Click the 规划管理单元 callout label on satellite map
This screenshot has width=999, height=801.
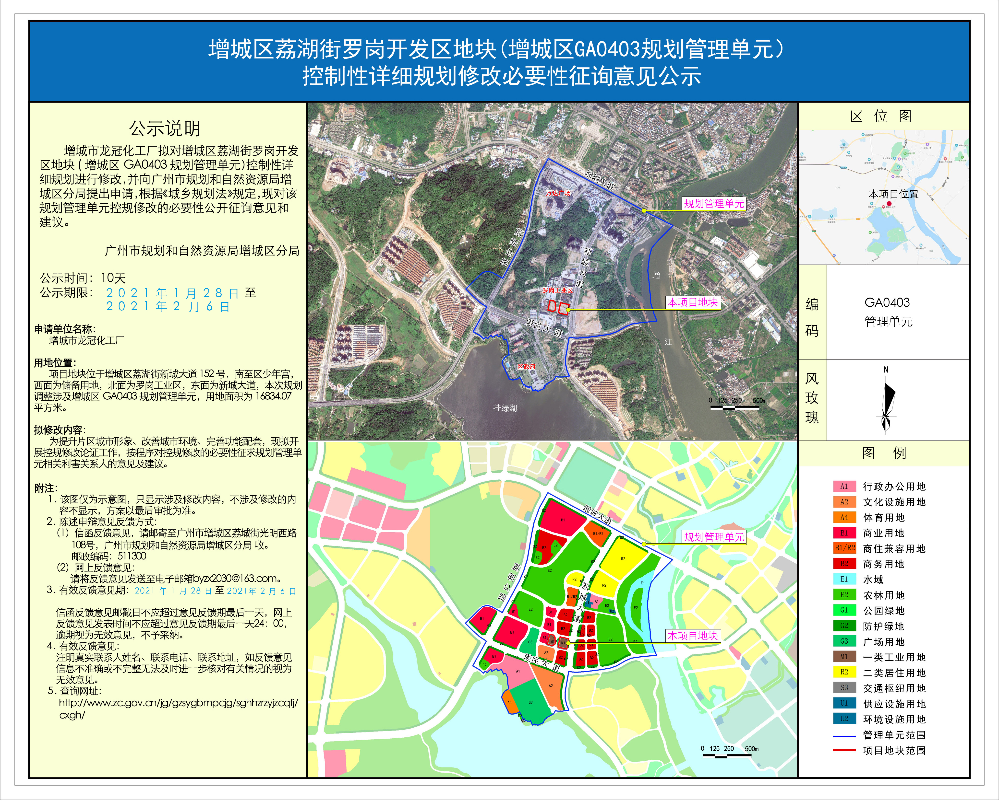[713, 201]
